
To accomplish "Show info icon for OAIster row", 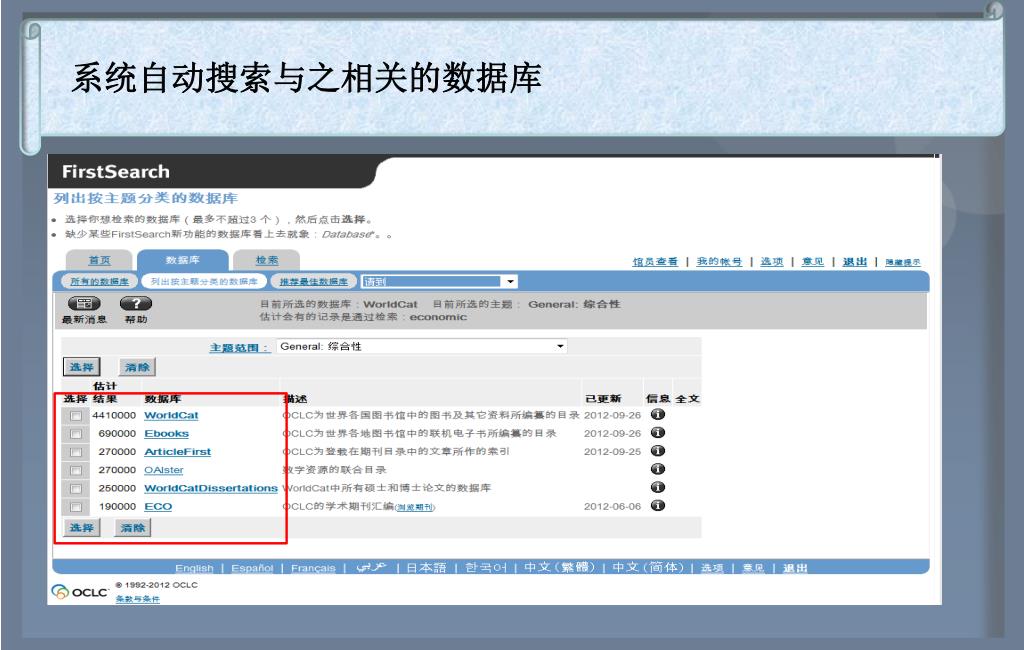I will coord(658,469).
